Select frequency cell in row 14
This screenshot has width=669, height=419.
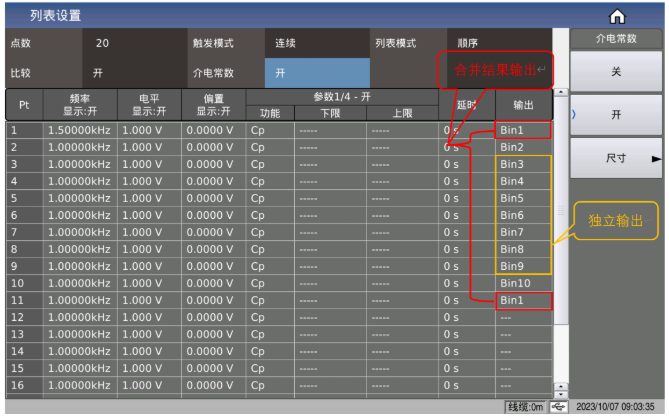click(x=80, y=352)
